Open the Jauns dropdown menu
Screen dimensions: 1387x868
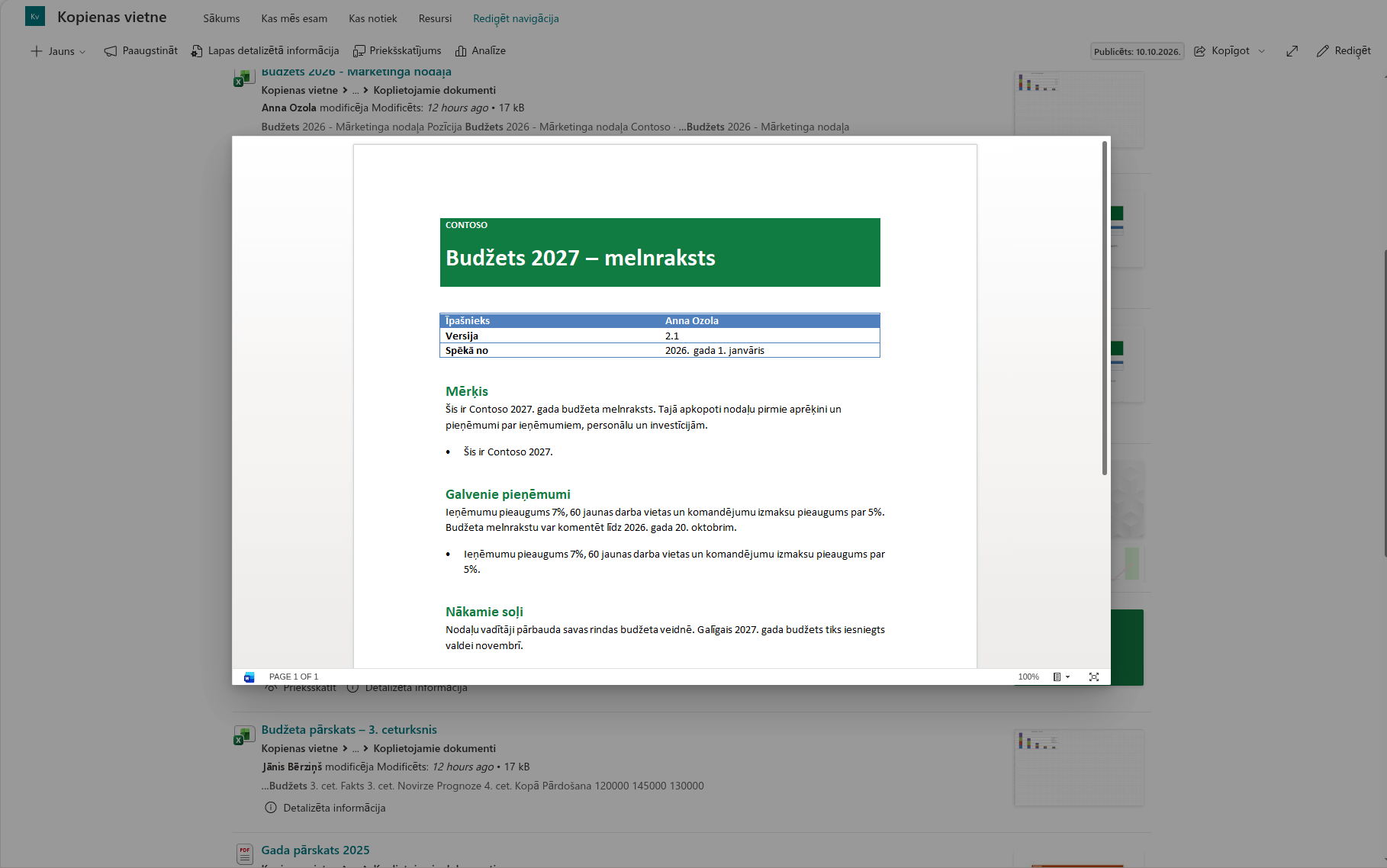(x=58, y=51)
